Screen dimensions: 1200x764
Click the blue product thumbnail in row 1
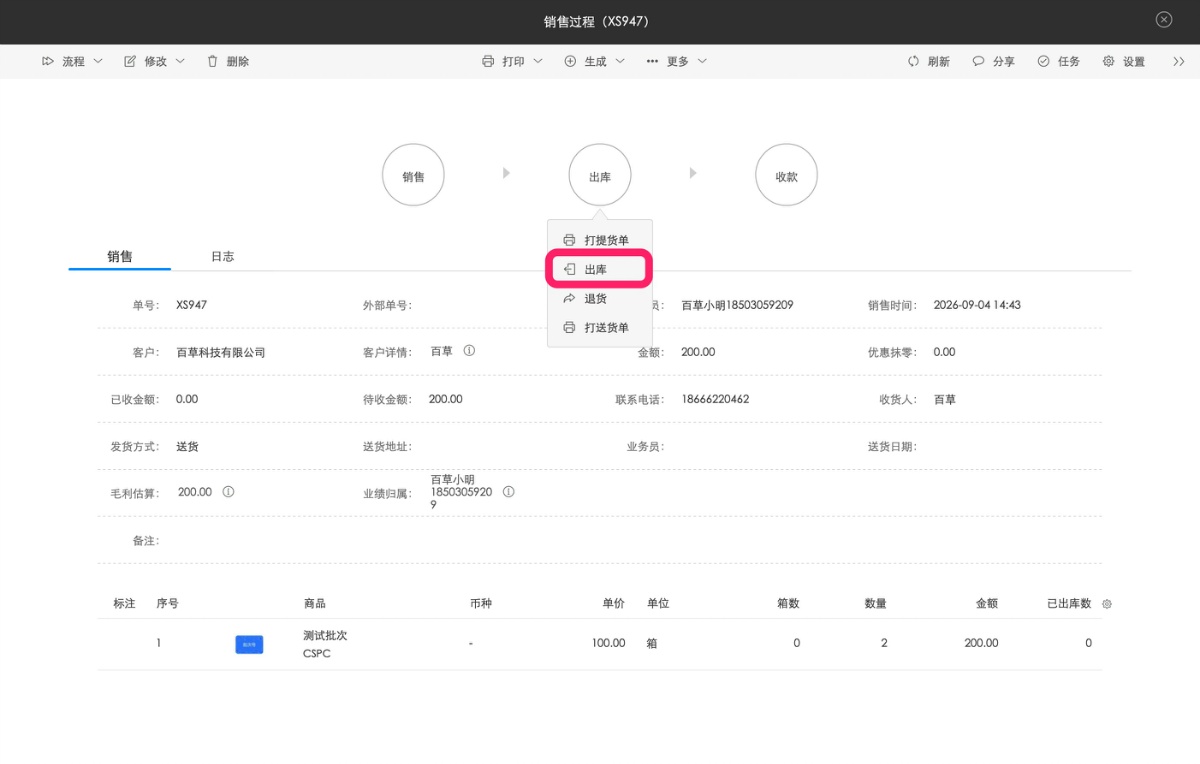point(249,644)
